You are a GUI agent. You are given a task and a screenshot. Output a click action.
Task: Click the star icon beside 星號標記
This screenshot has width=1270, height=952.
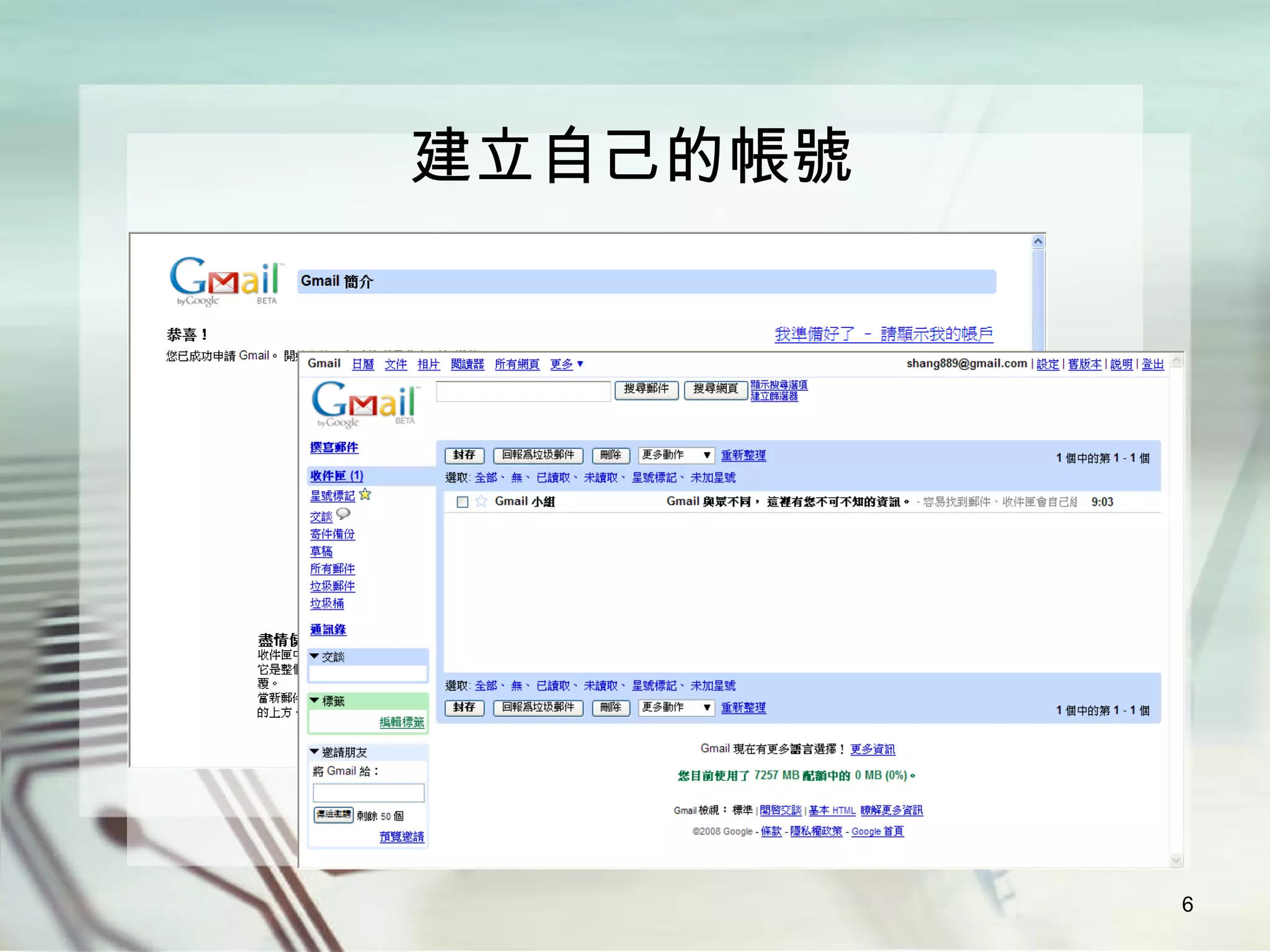(365, 495)
